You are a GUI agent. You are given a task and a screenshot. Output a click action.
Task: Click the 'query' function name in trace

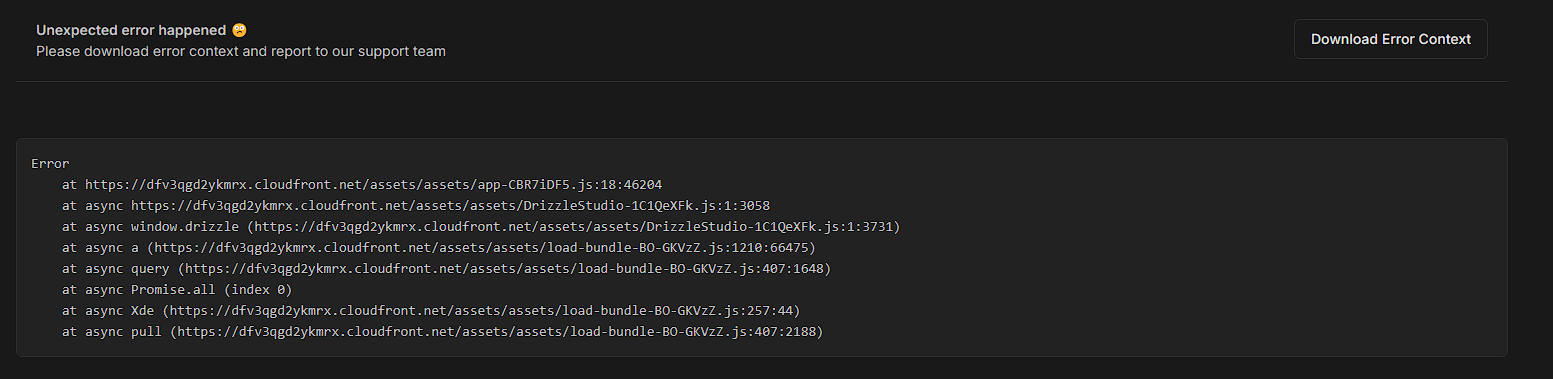(150, 269)
